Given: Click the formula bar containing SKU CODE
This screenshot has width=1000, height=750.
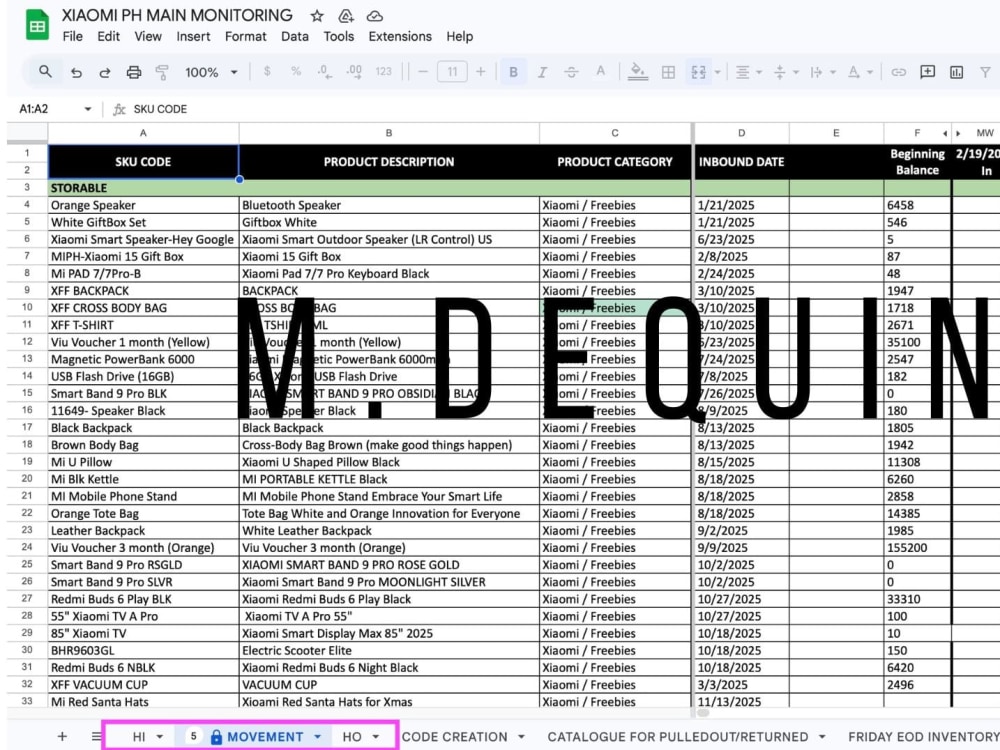Looking at the screenshot, I should coord(561,109).
